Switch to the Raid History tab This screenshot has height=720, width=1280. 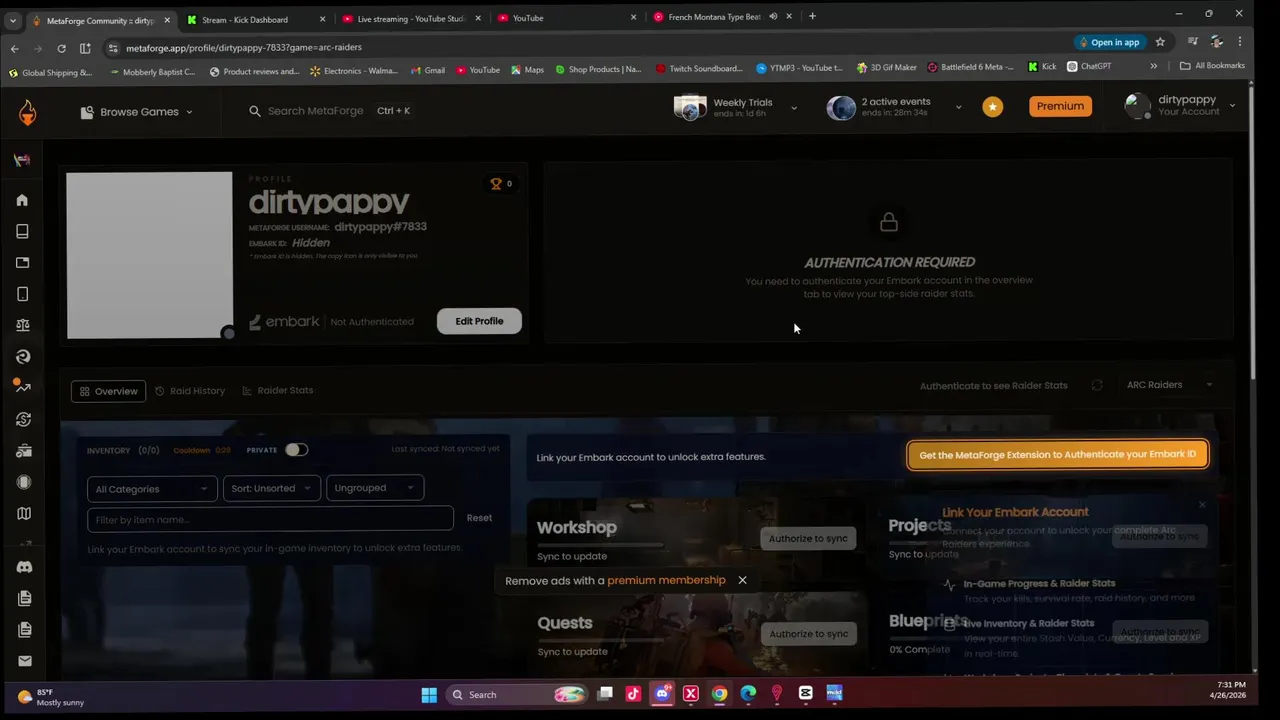click(x=190, y=391)
